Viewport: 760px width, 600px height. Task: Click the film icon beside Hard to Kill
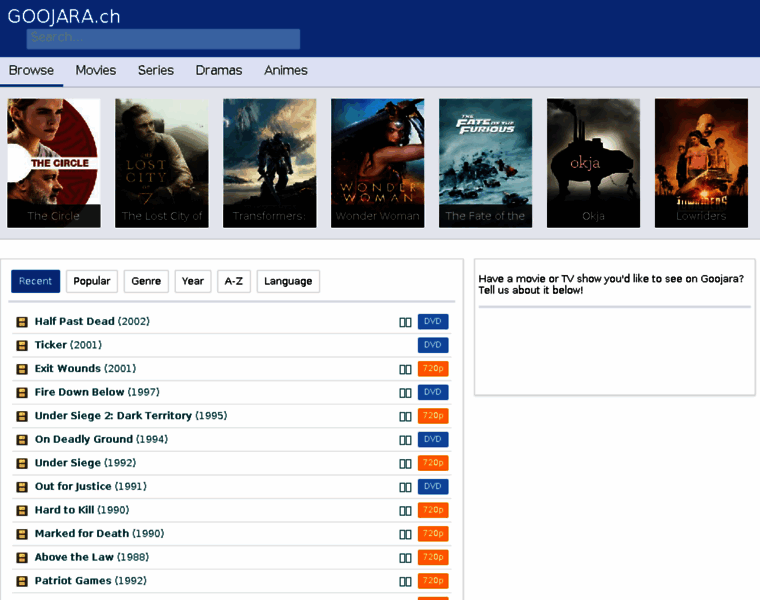pyautogui.click(x=22, y=510)
